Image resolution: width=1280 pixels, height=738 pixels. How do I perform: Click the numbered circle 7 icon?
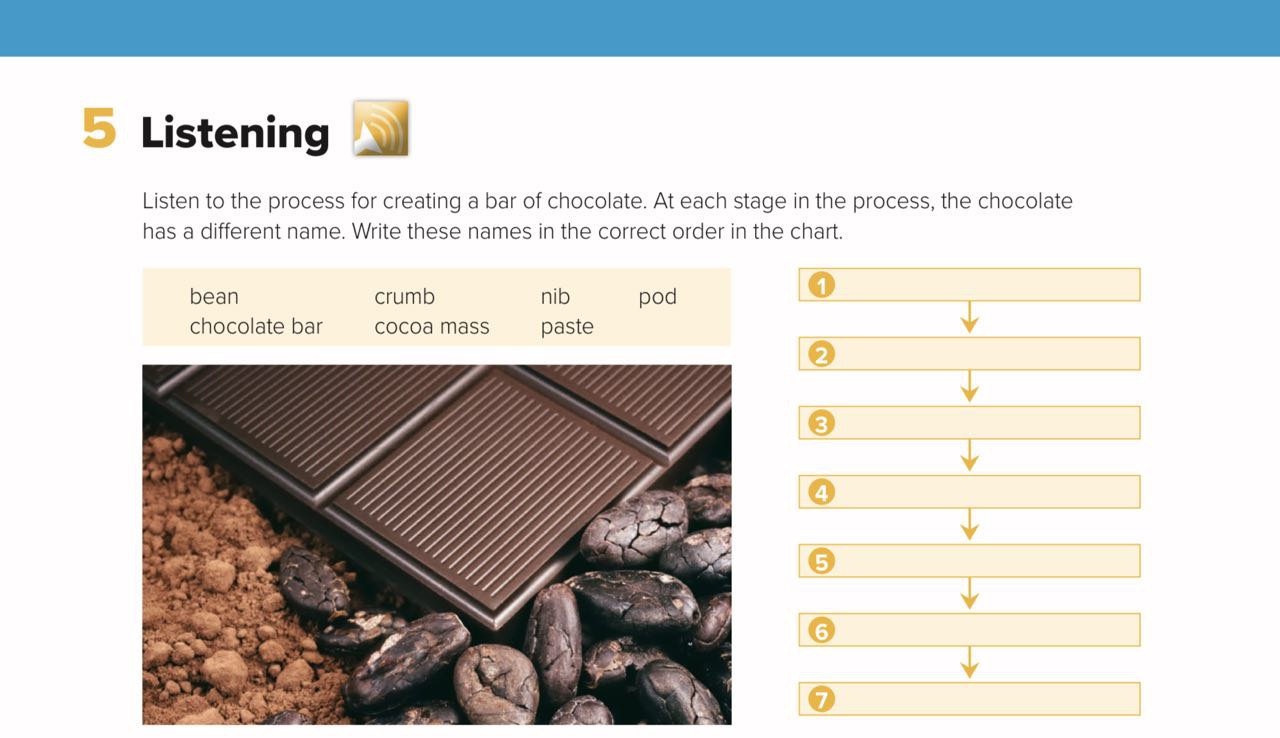(x=821, y=699)
